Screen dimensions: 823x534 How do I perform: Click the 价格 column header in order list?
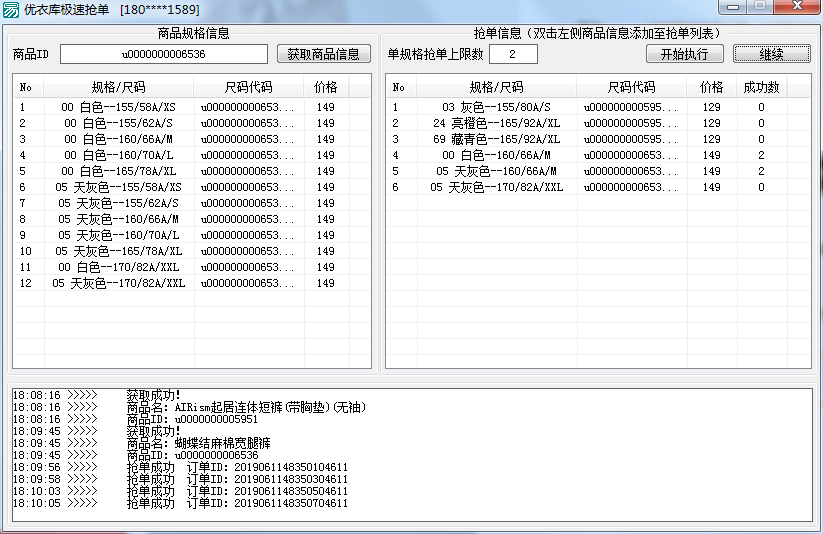[x=712, y=87]
